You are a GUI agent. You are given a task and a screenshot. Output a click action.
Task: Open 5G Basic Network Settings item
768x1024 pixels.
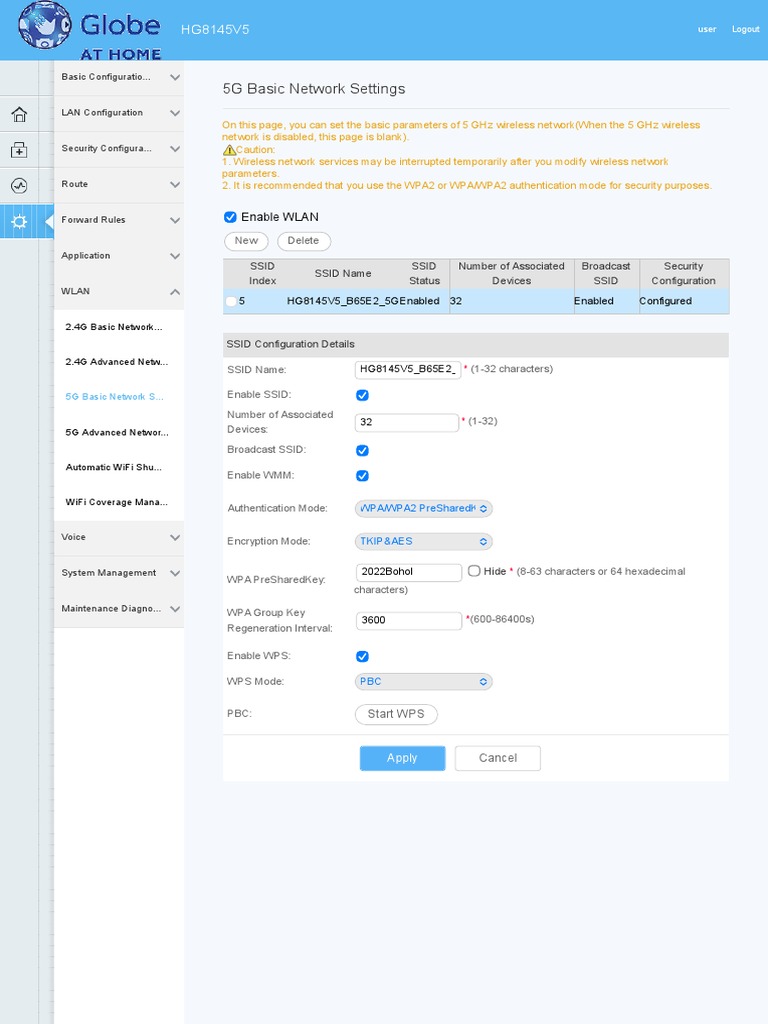pyautogui.click(x=114, y=397)
